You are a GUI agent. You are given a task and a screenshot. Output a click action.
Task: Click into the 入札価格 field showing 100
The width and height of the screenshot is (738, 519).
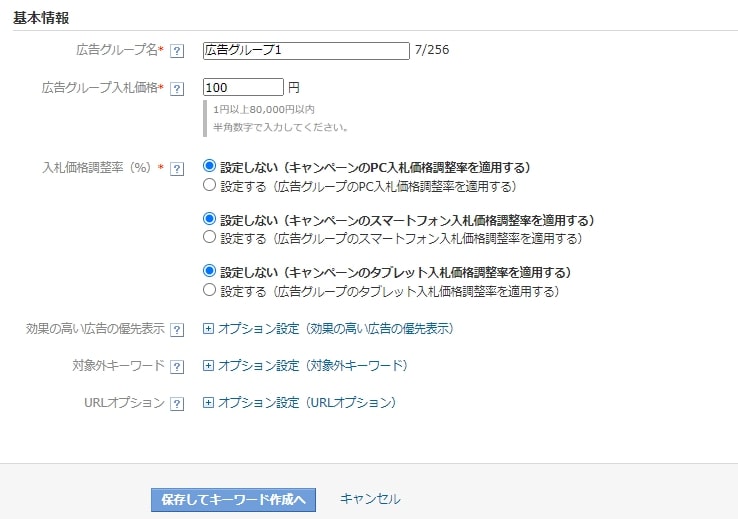click(243, 88)
